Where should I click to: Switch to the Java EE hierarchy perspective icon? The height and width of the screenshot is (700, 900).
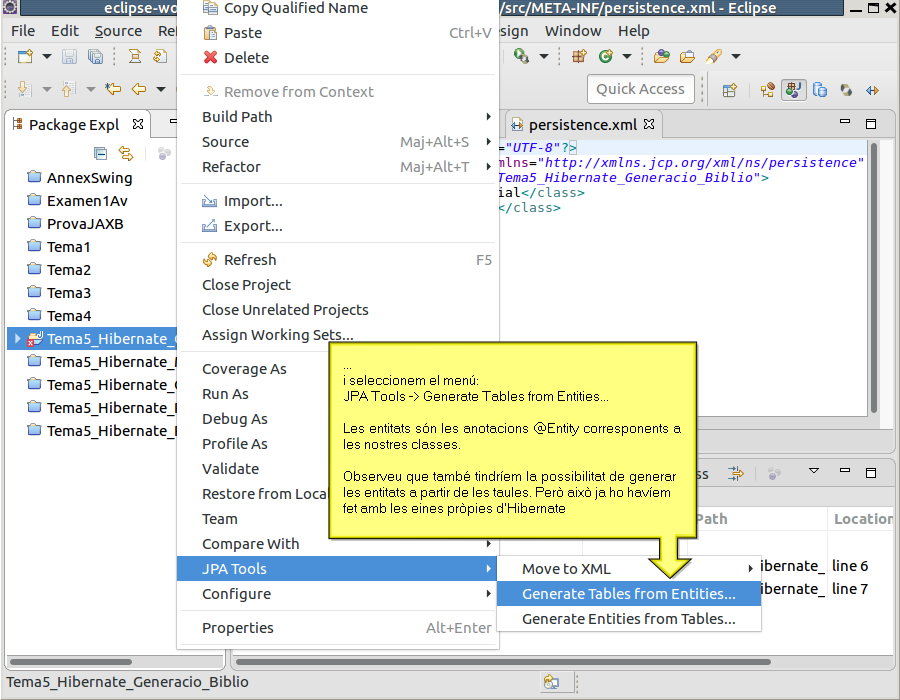pos(767,90)
